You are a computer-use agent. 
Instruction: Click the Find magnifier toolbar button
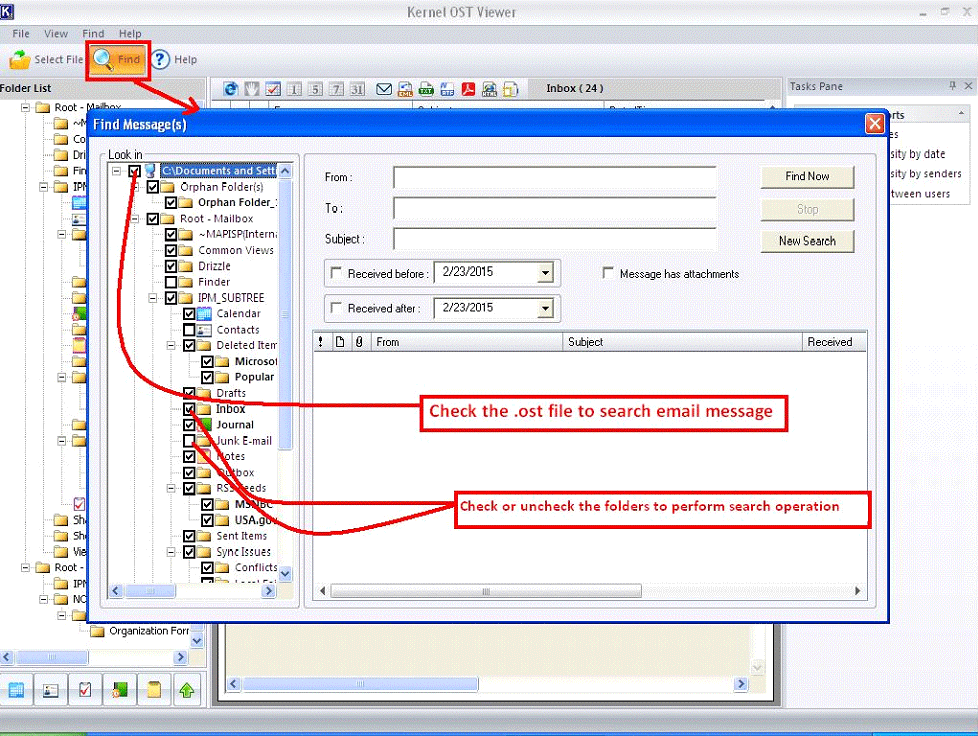pyautogui.click(x=118, y=60)
